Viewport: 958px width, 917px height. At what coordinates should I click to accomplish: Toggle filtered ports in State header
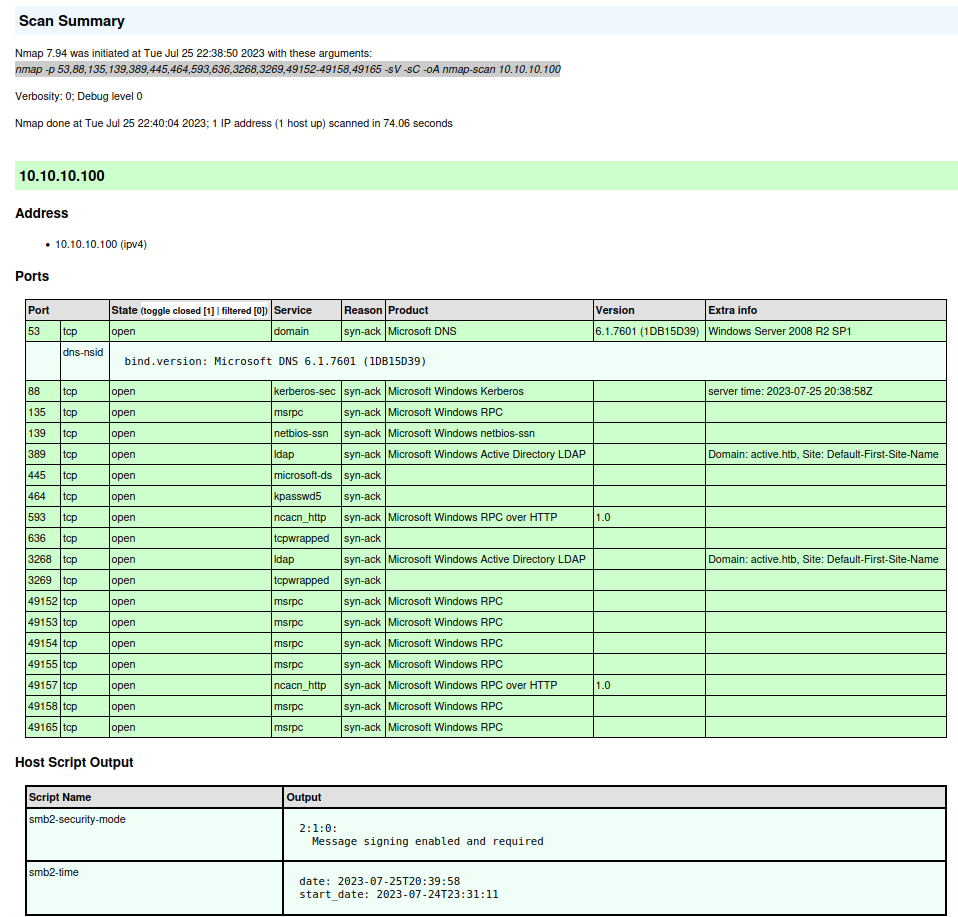(243, 311)
